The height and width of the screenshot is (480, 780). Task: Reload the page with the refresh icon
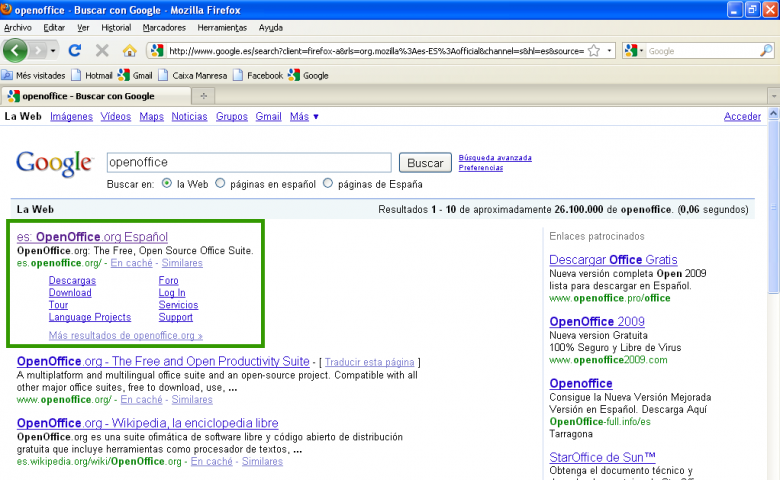coord(74,50)
